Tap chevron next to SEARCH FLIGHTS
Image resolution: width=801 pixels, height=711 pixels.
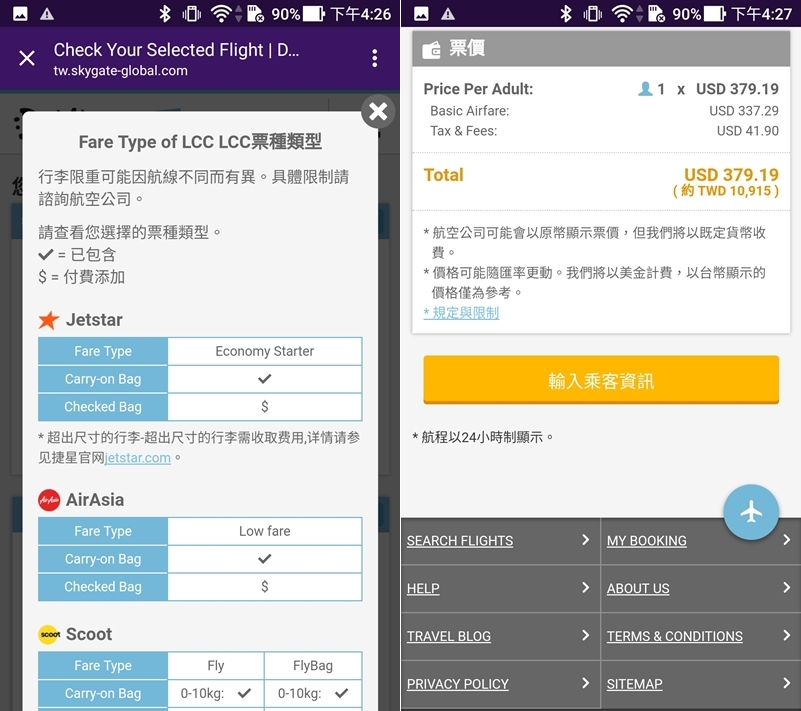[585, 540]
